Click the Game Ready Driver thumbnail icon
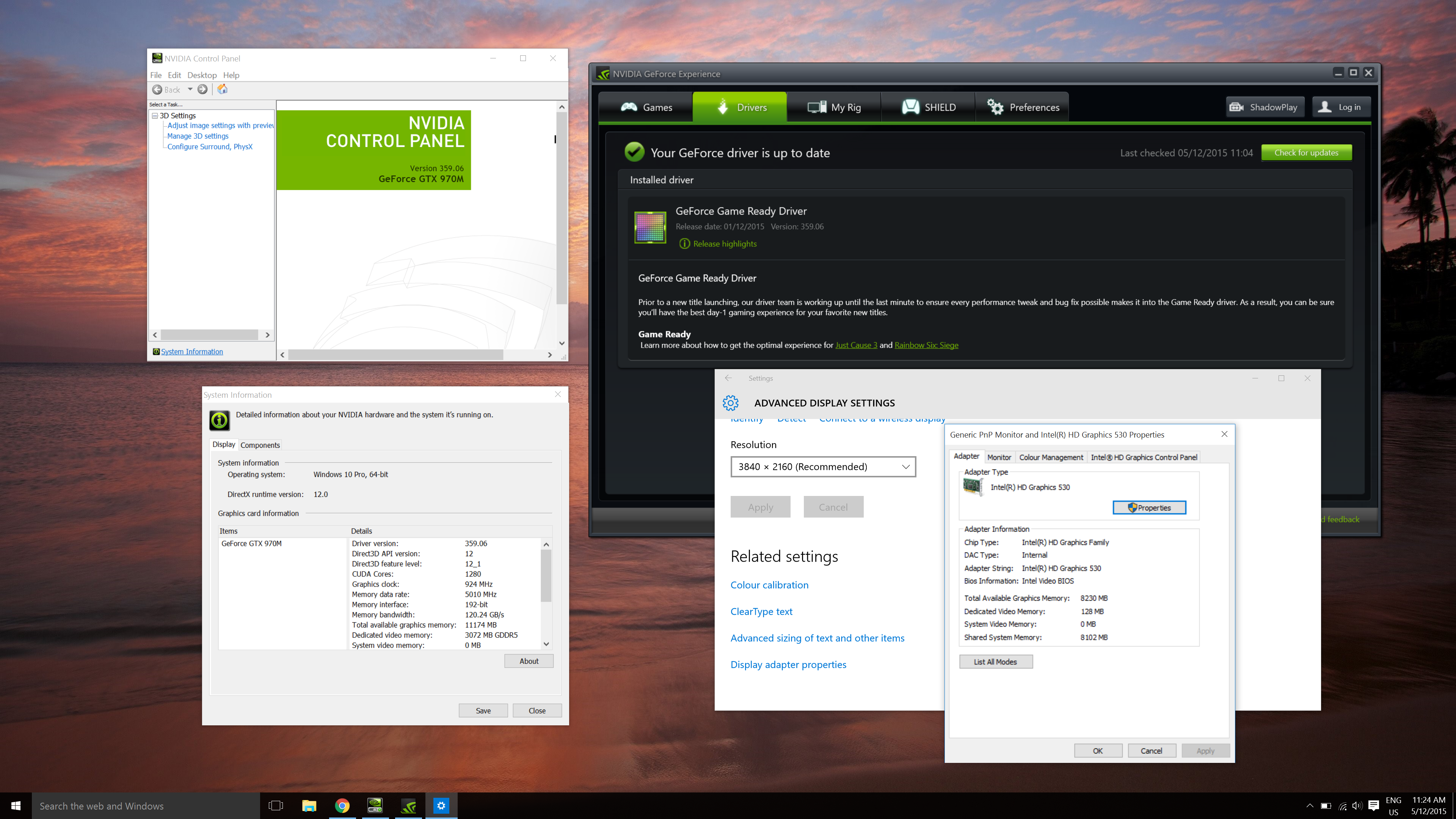Screen dimensions: 1456x819 650,227
